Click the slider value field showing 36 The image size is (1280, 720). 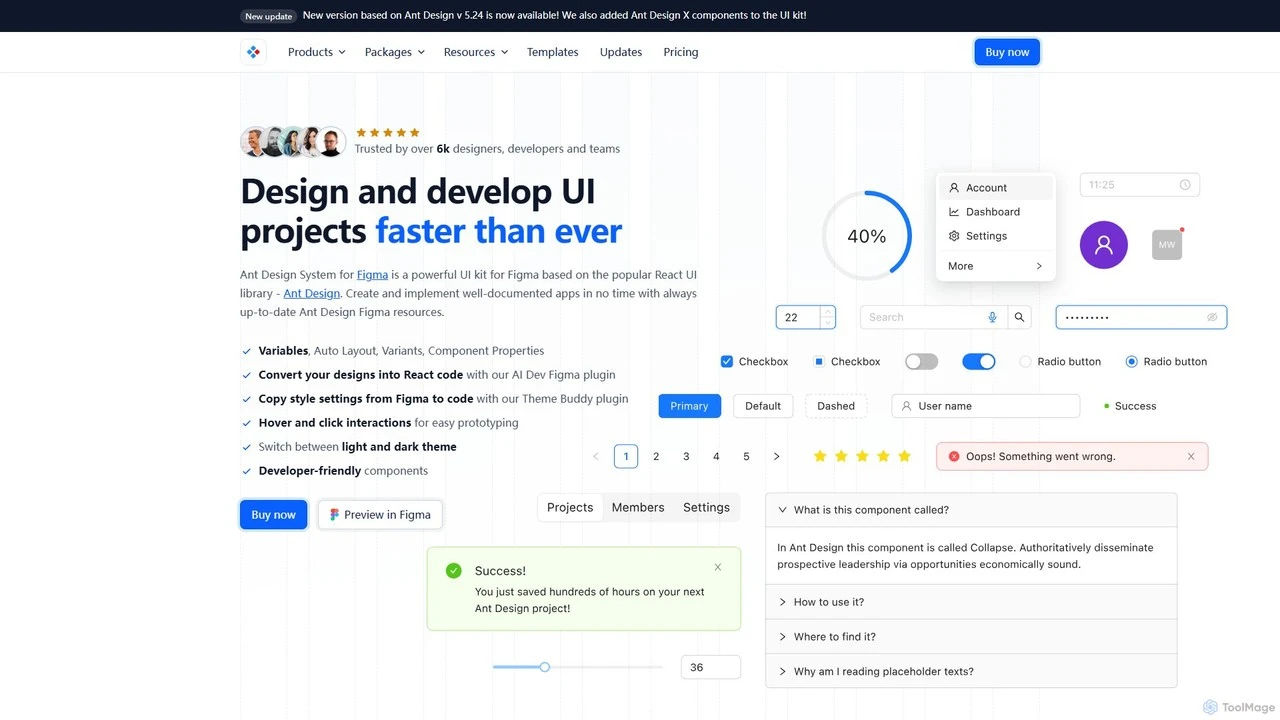(711, 667)
